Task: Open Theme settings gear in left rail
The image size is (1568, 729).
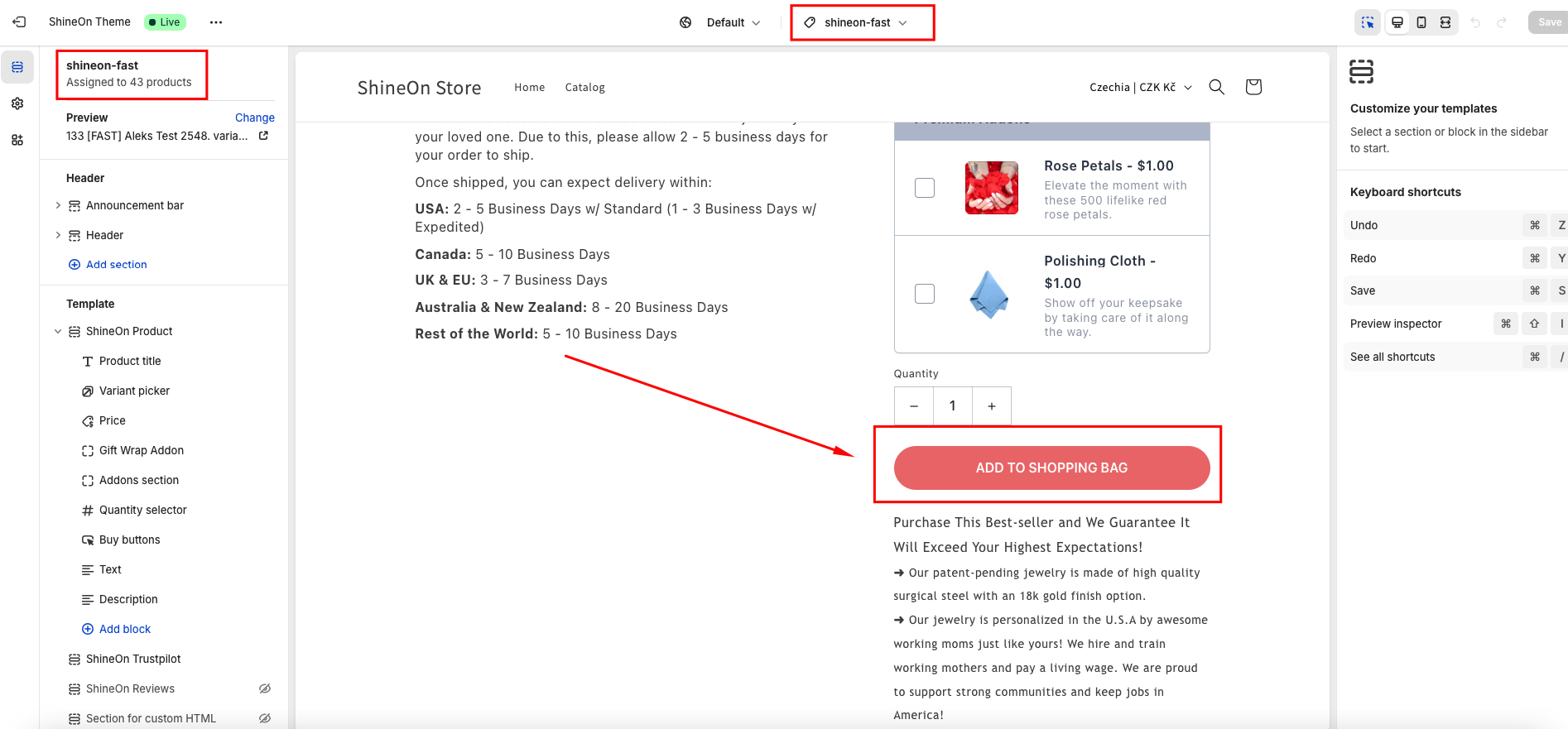Action: (x=17, y=103)
